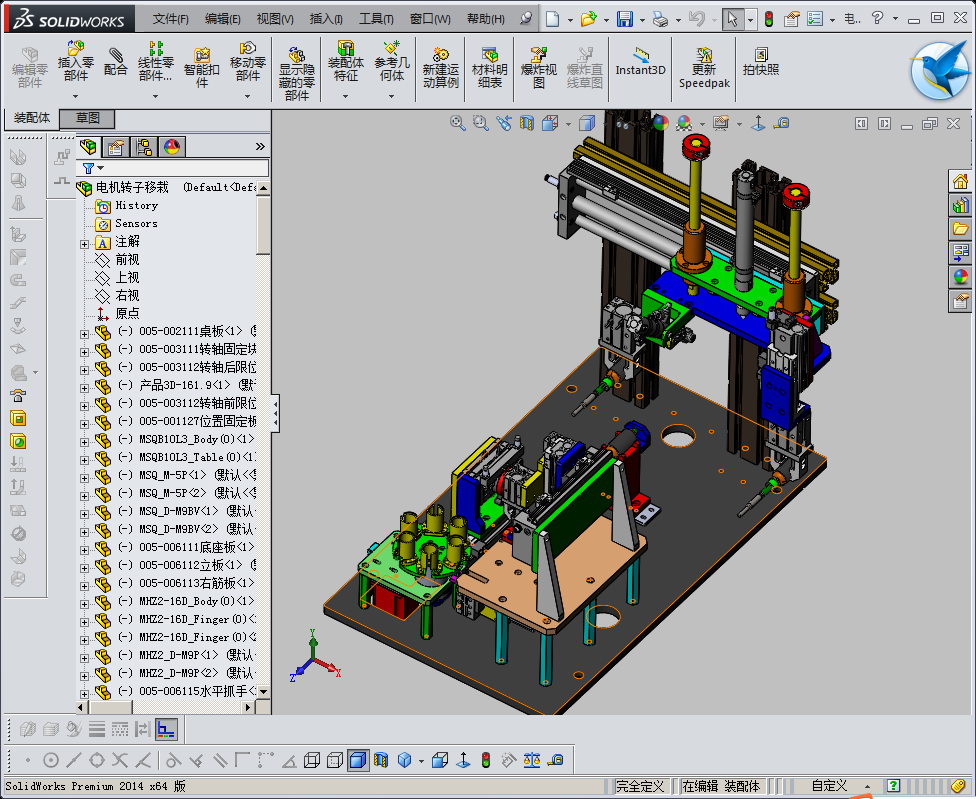Click the 拍快照 snapshot icon

(761, 61)
